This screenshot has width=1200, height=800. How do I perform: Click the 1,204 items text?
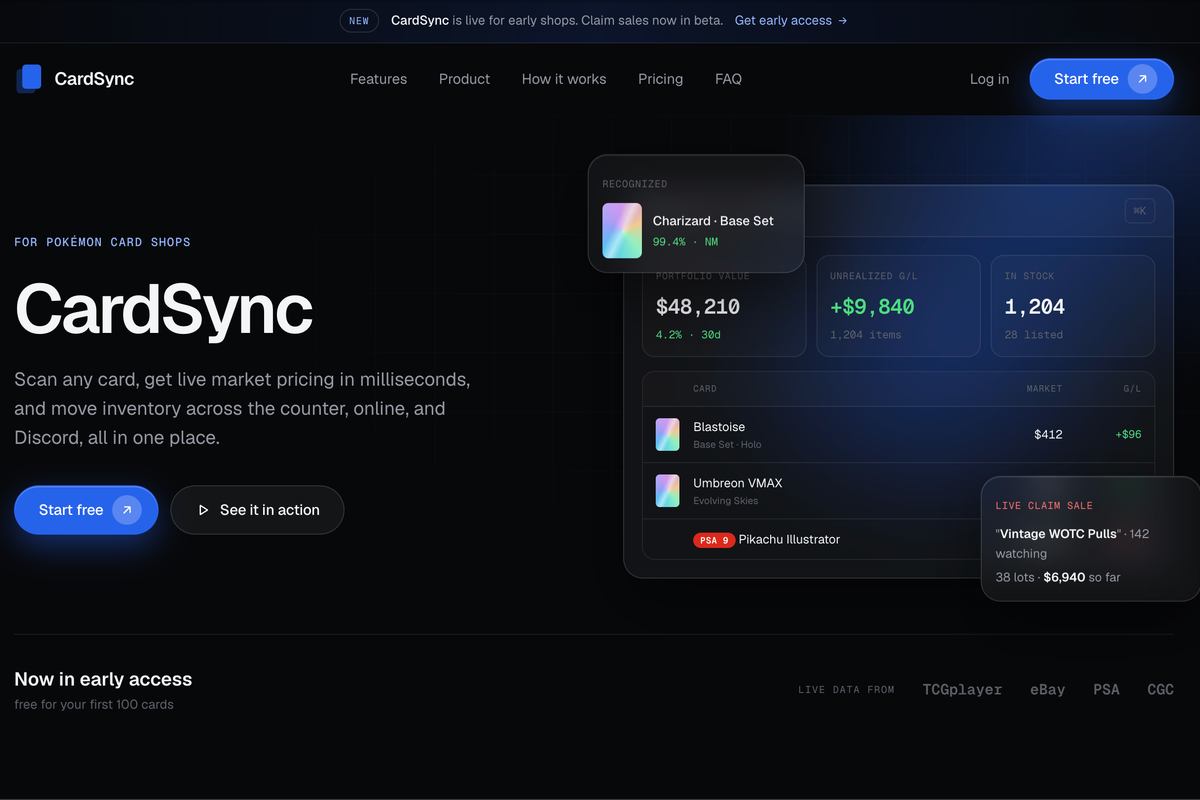point(865,335)
